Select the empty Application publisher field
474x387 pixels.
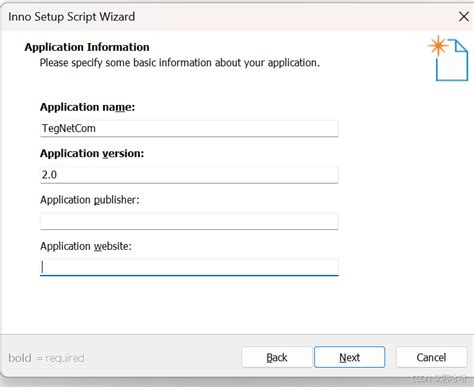tap(189, 221)
